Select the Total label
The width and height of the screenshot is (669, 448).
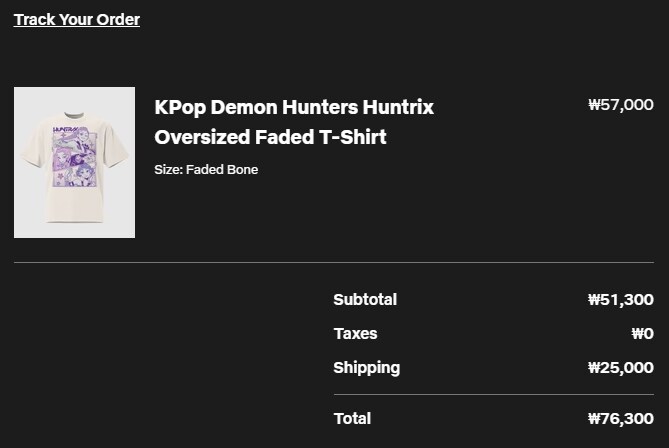pos(352,419)
